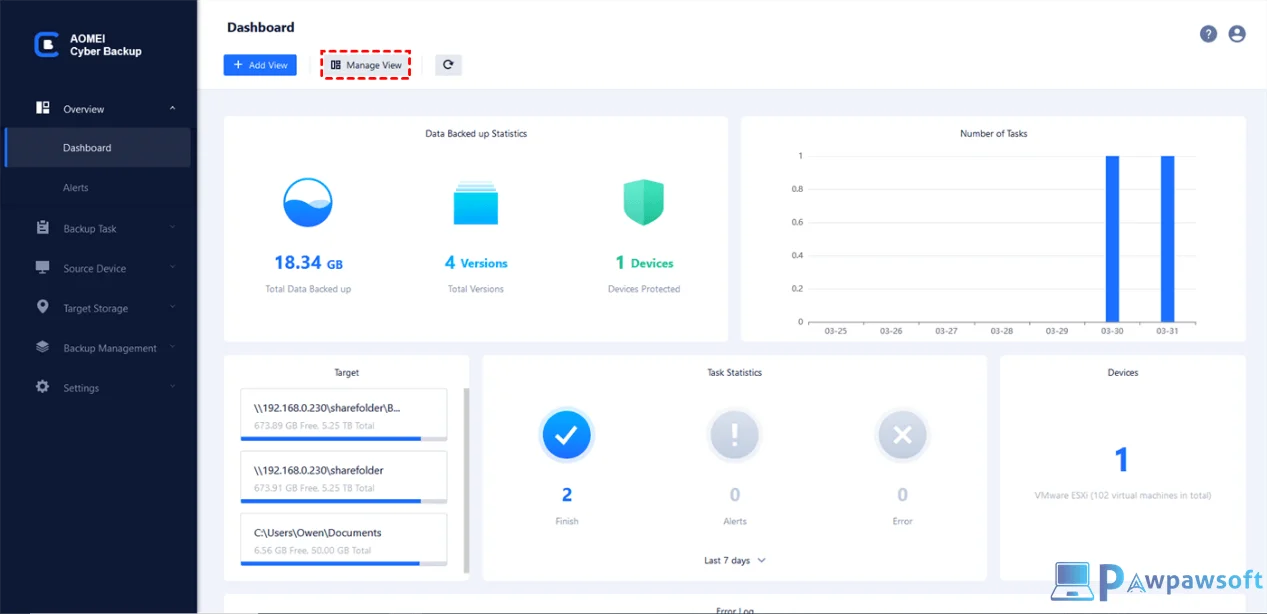Click the Backup Management layers icon
1267x614 pixels.
pyautogui.click(x=43, y=347)
